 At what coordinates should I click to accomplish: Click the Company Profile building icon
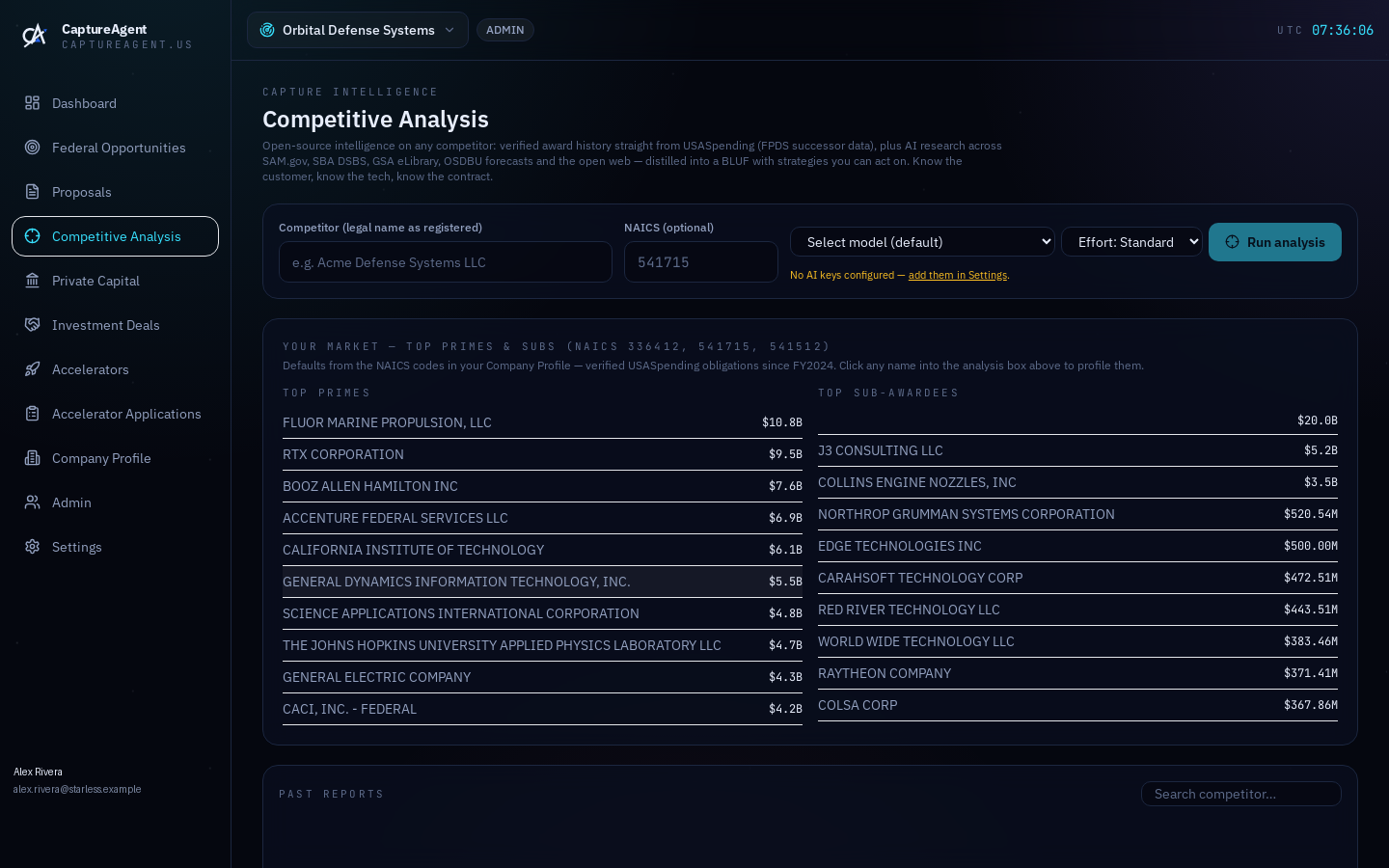click(x=33, y=458)
